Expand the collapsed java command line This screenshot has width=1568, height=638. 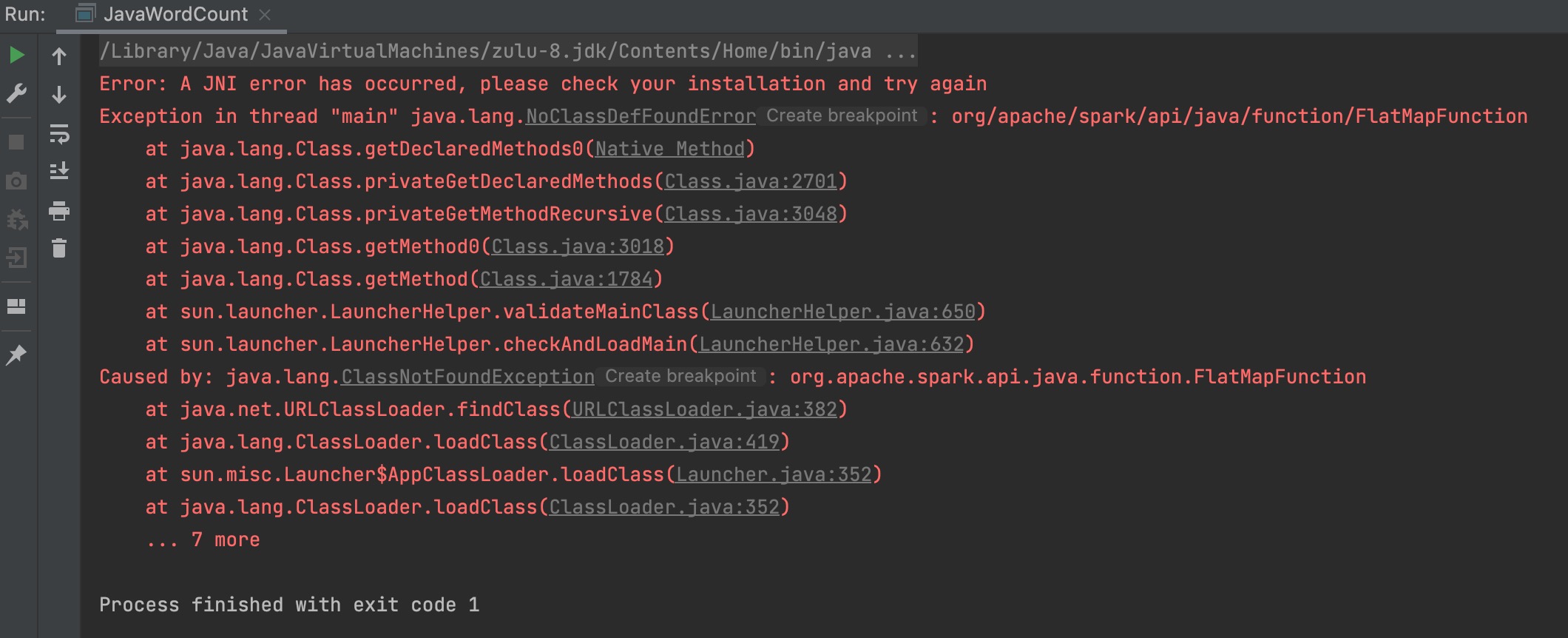click(508, 51)
